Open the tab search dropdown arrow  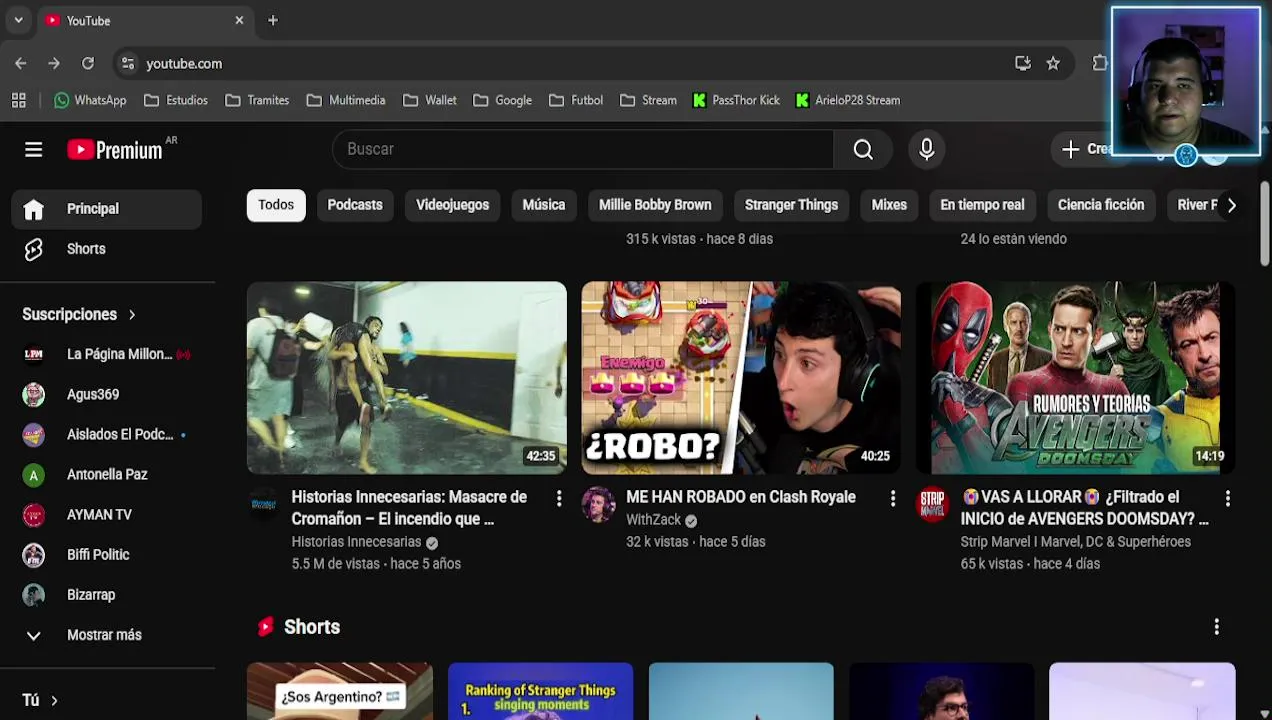click(x=18, y=20)
